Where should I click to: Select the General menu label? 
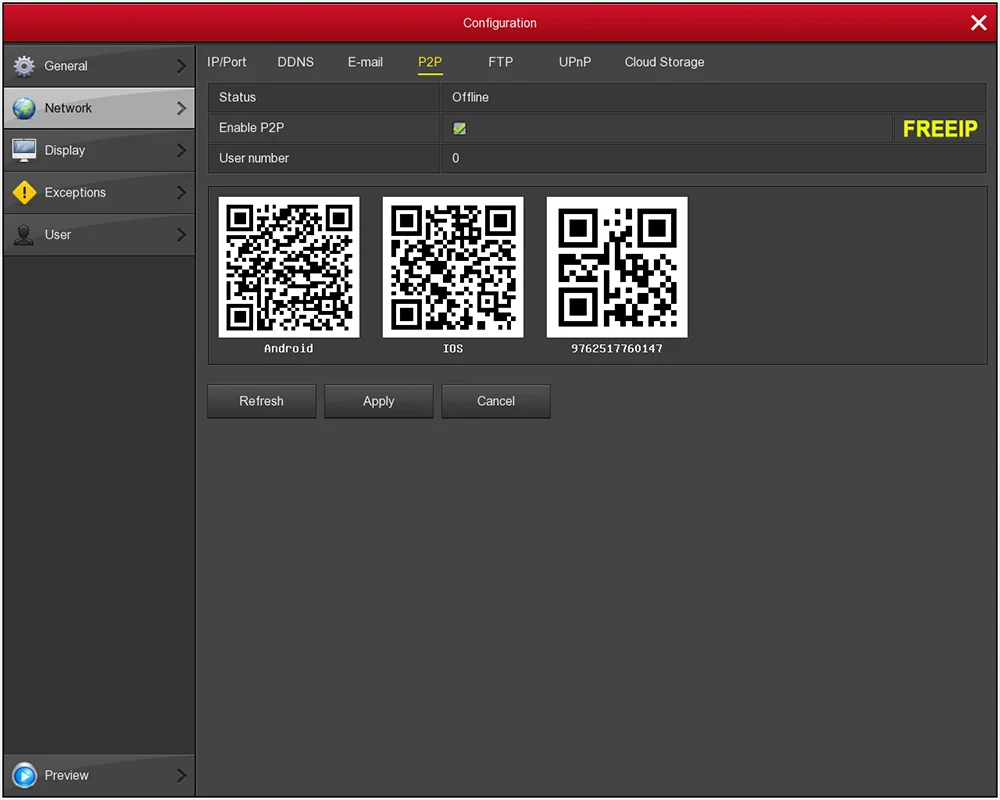click(x=66, y=66)
